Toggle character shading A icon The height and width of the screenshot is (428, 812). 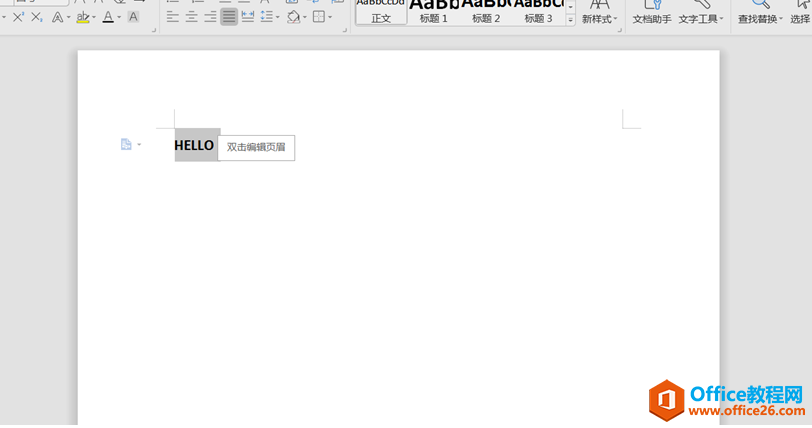133,17
